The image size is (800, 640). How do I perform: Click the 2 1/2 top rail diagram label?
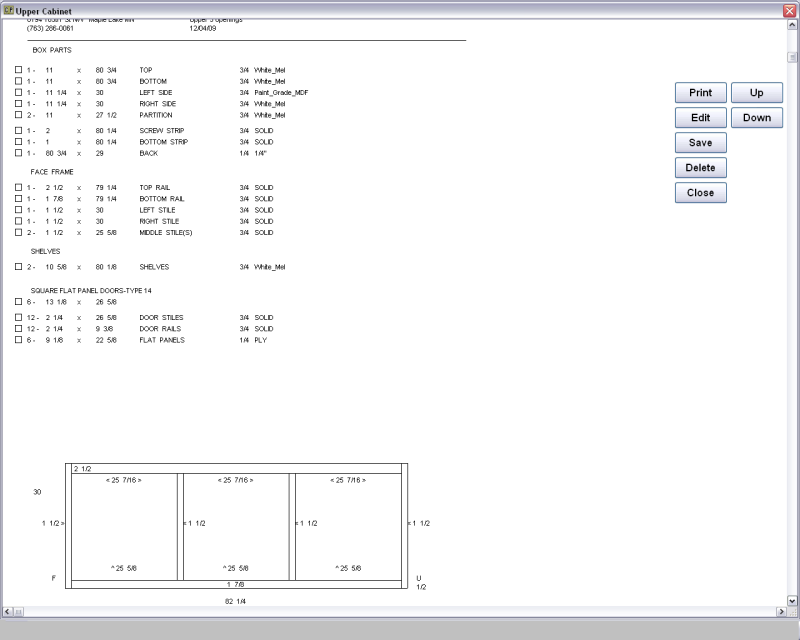83,469
